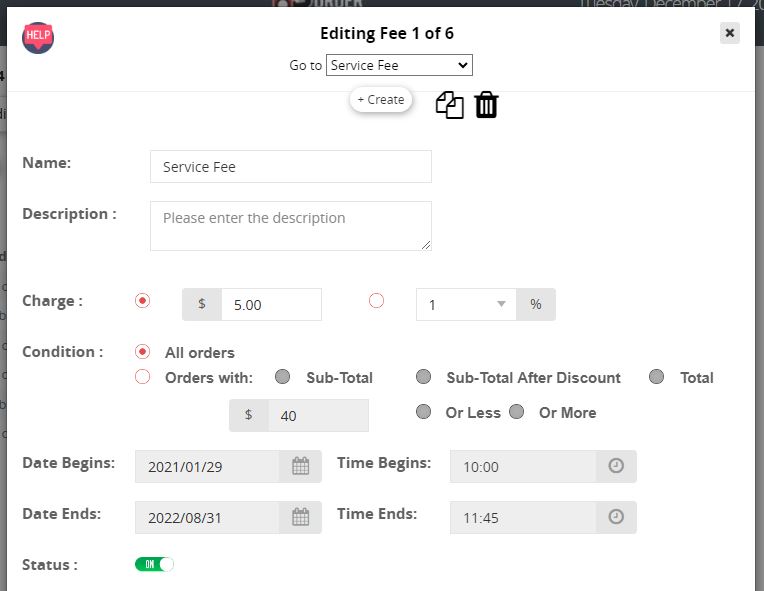Click the fee Name text field
The image size is (764, 591).
290,167
